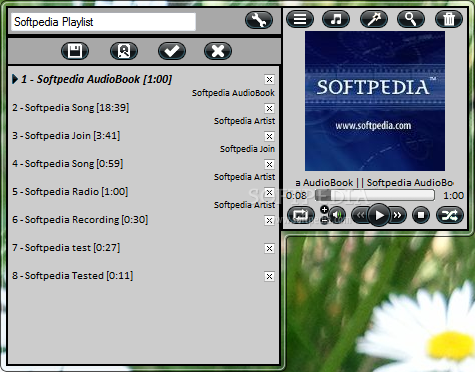Remove track 4 Softpedia Song [0:59]
The width and height of the screenshot is (475, 372).
pos(269,164)
